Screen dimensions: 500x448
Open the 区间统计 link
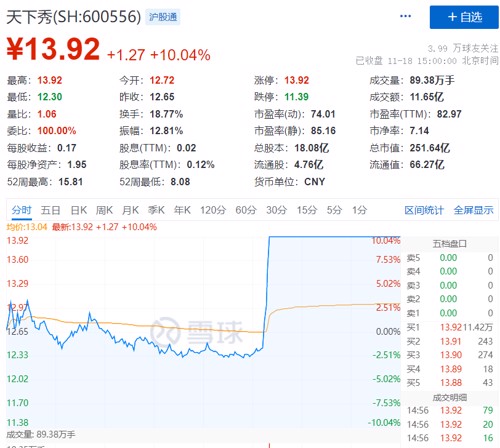[x=424, y=210]
